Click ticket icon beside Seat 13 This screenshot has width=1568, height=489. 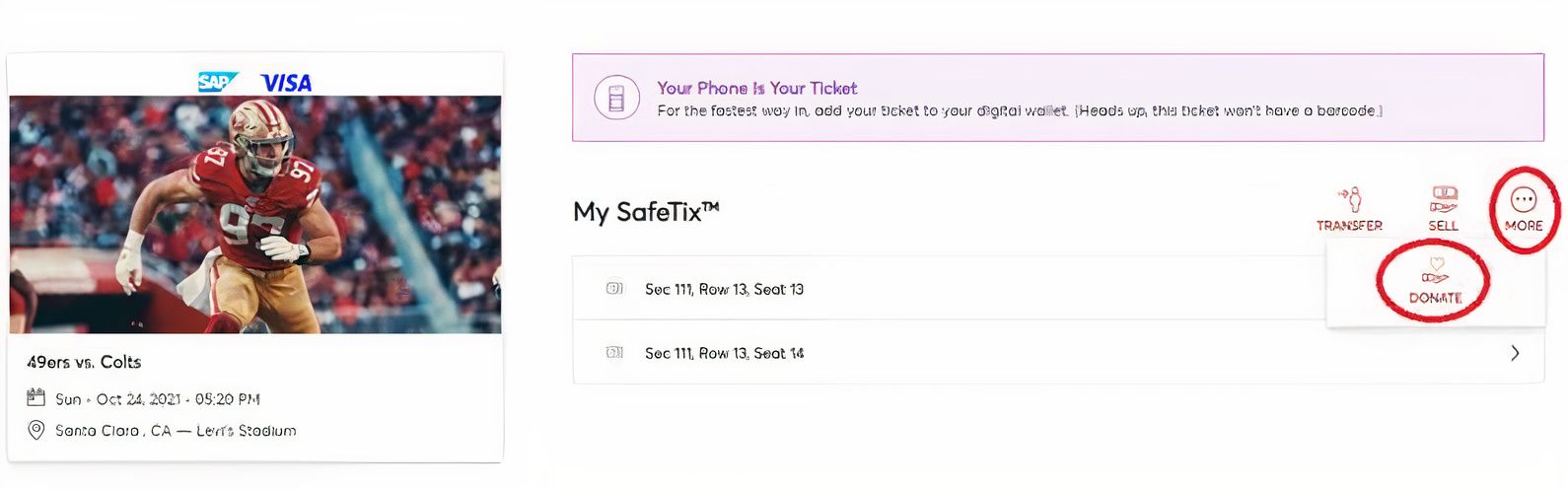tap(614, 289)
